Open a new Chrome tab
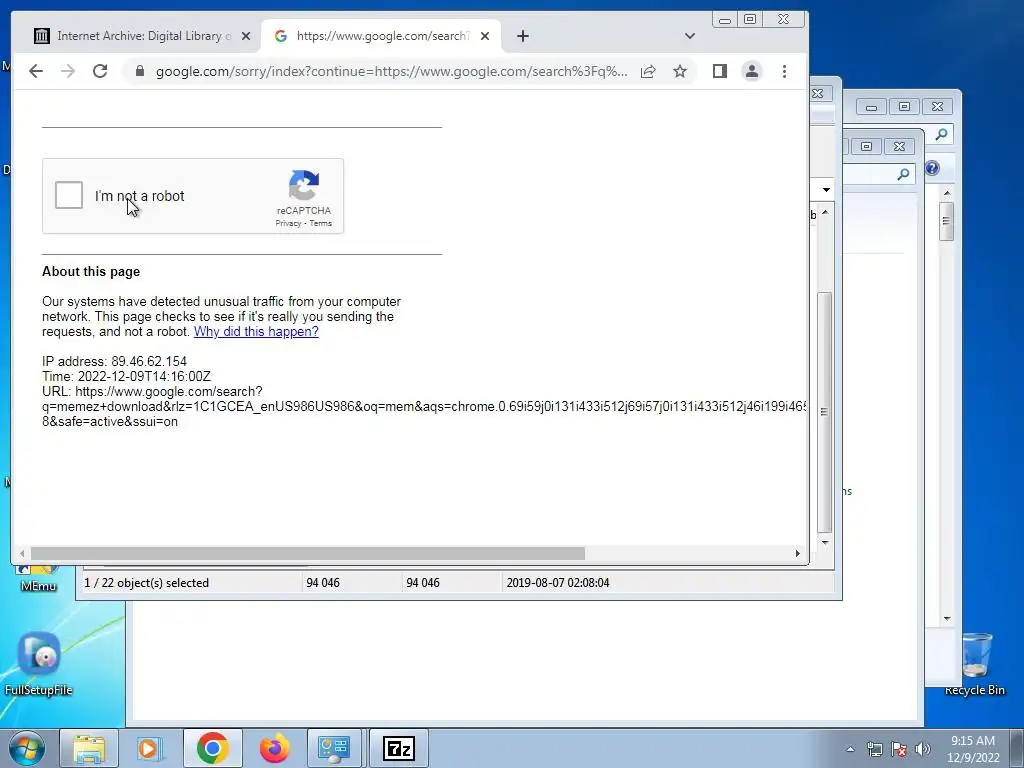Screen dimensions: 1024x768 pyautogui.click(x=522, y=36)
